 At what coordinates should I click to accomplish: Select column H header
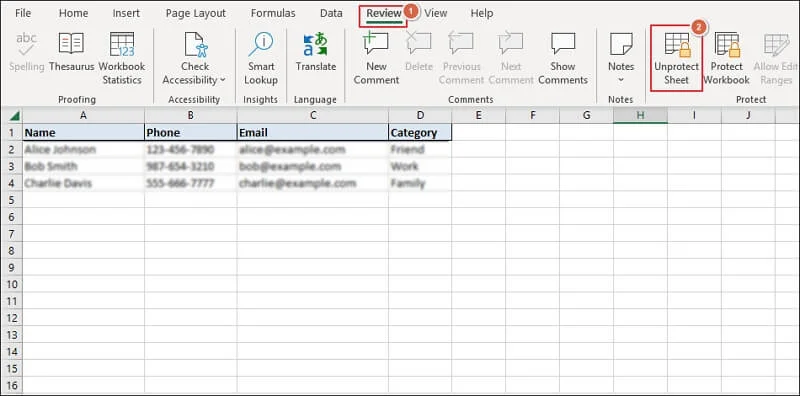[x=640, y=116]
